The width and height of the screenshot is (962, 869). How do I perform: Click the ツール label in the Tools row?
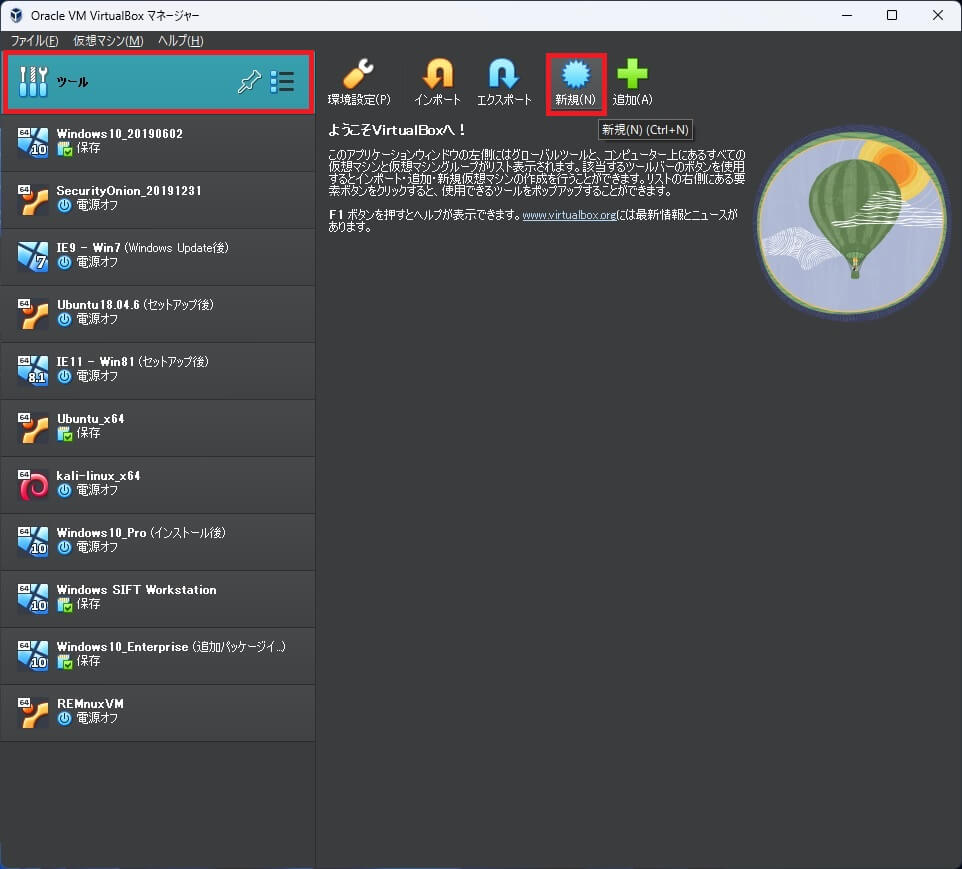[x=72, y=82]
